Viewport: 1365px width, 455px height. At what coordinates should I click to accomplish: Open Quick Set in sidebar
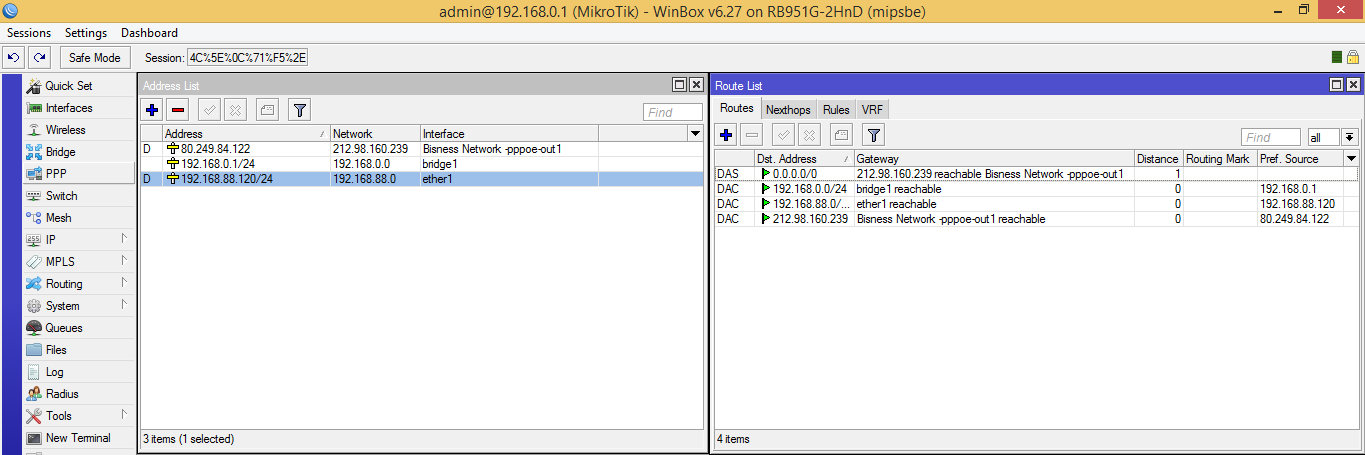tap(79, 86)
